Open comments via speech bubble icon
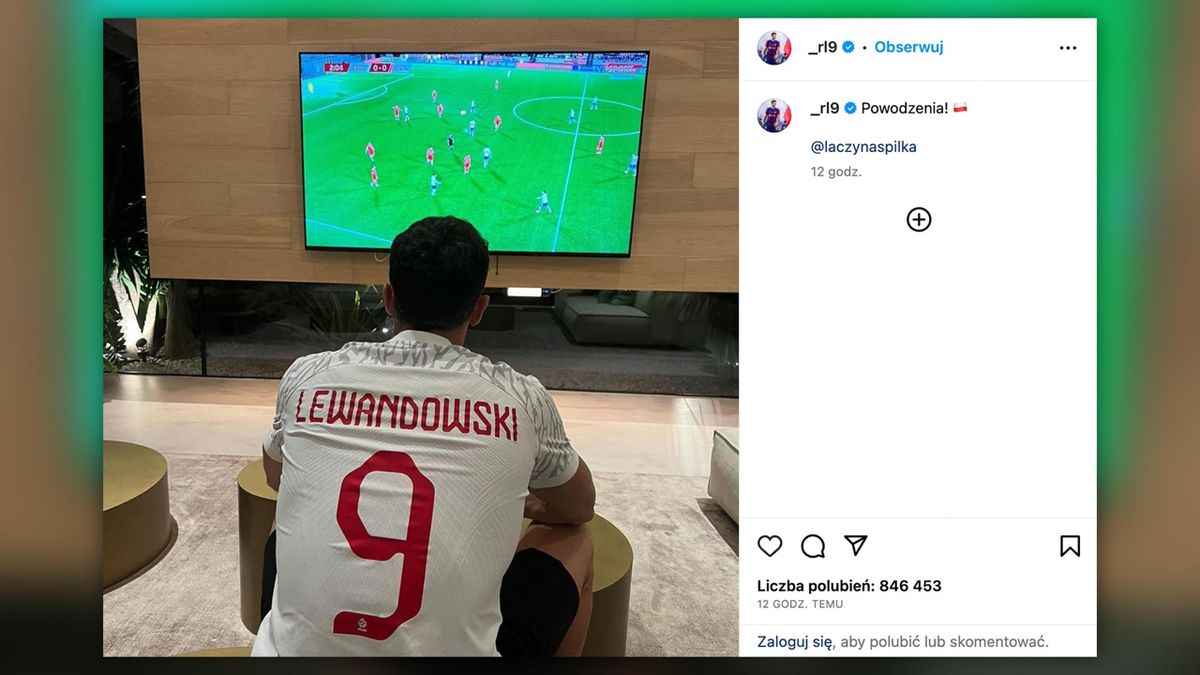 coord(813,546)
